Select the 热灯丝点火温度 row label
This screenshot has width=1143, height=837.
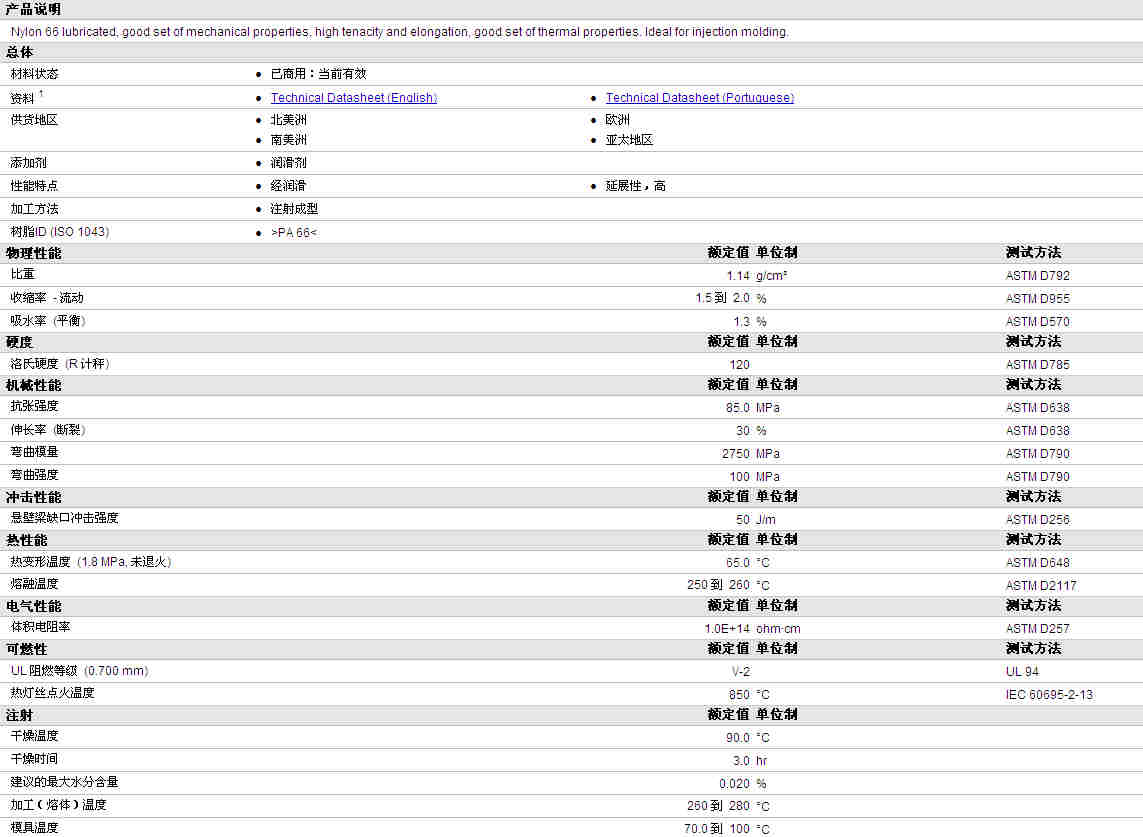[x=52, y=693]
